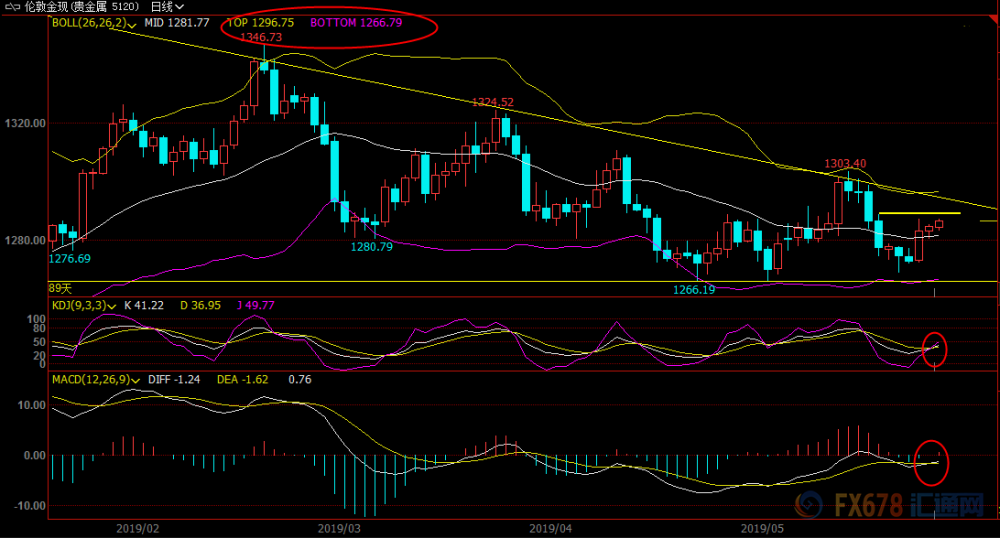Click the KDJ 80 axis label
Screen dimensions: 1000x538
[40, 329]
